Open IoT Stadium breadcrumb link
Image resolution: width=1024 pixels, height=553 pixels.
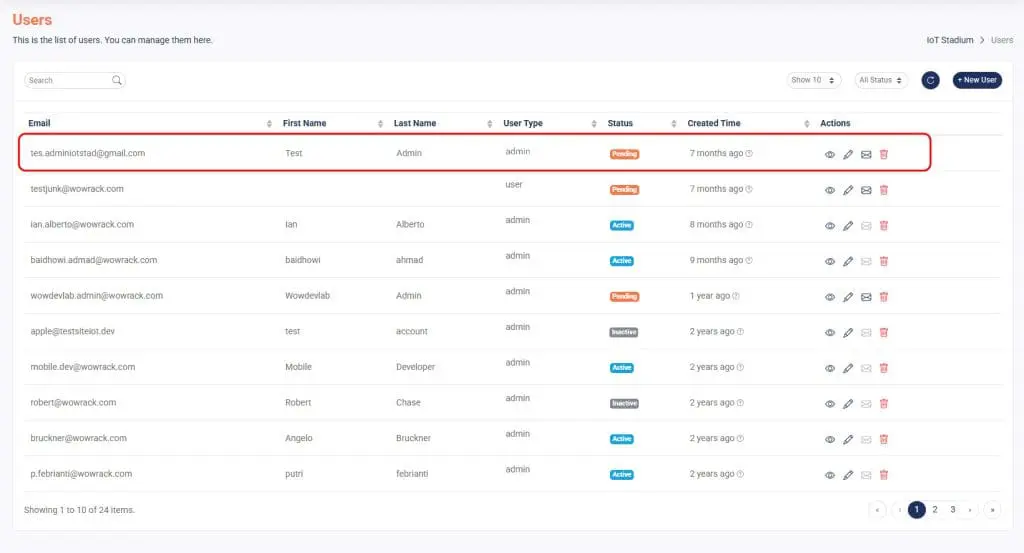click(949, 40)
